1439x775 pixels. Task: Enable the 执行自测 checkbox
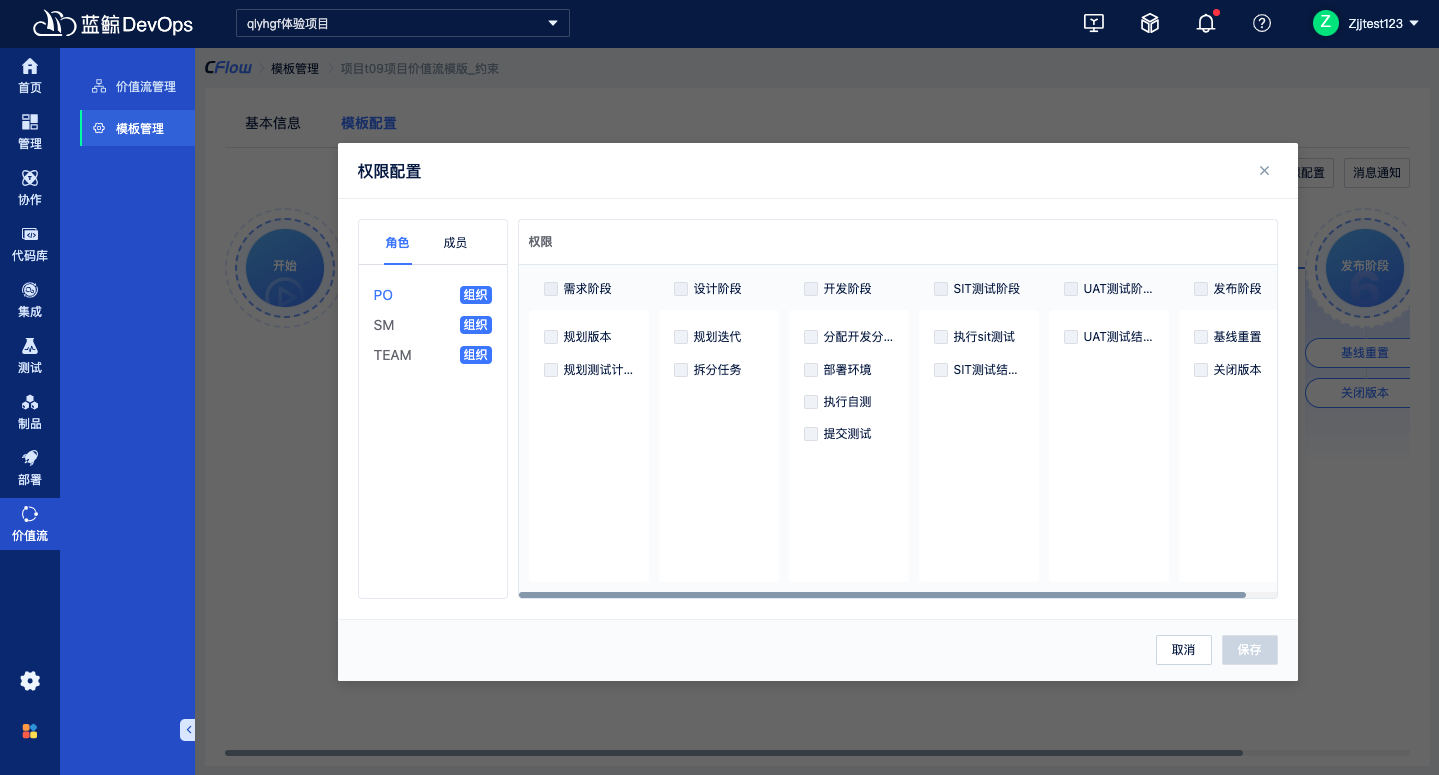(x=811, y=402)
